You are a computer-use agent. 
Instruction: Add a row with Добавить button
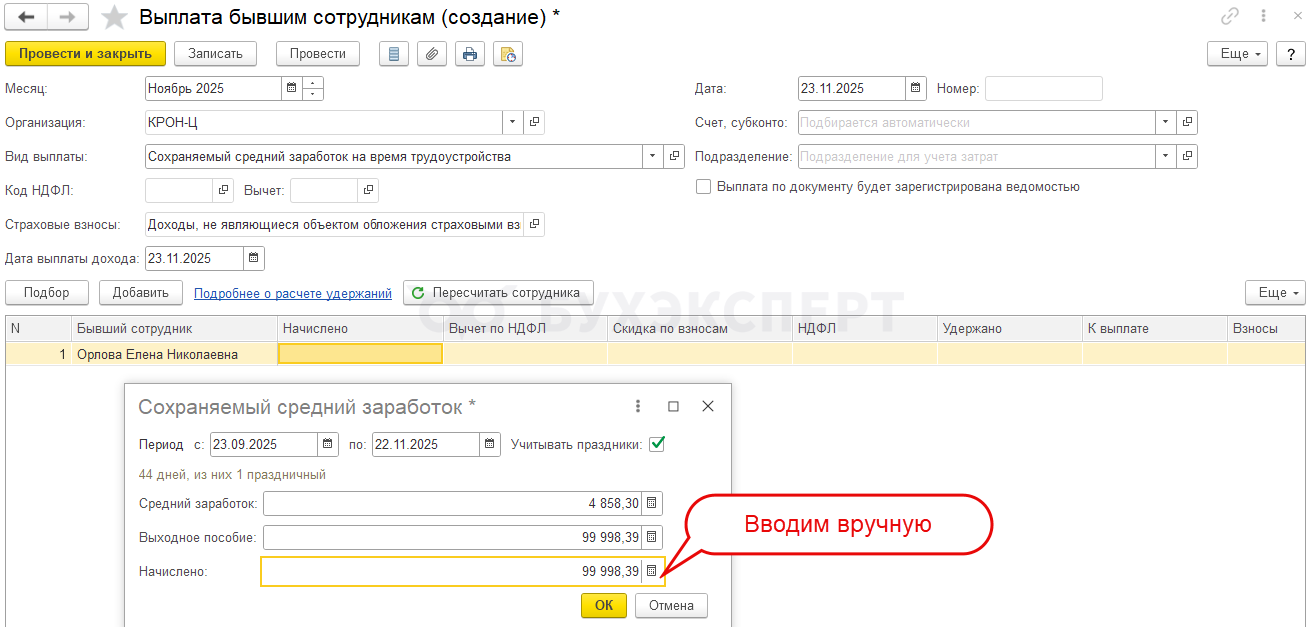[141, 293]
